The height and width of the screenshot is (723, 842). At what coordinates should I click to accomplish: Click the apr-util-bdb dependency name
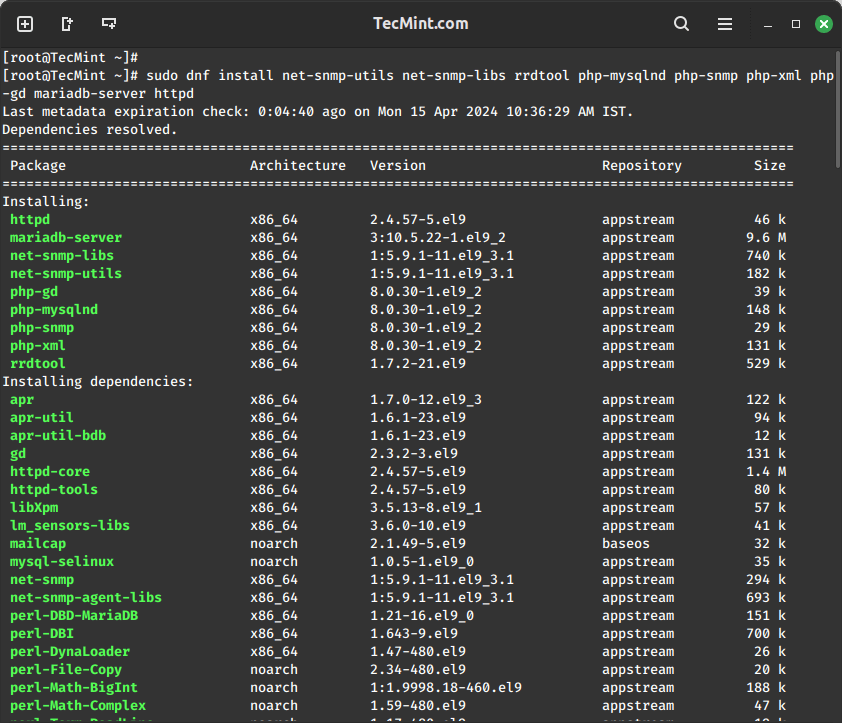pos(58,436)
